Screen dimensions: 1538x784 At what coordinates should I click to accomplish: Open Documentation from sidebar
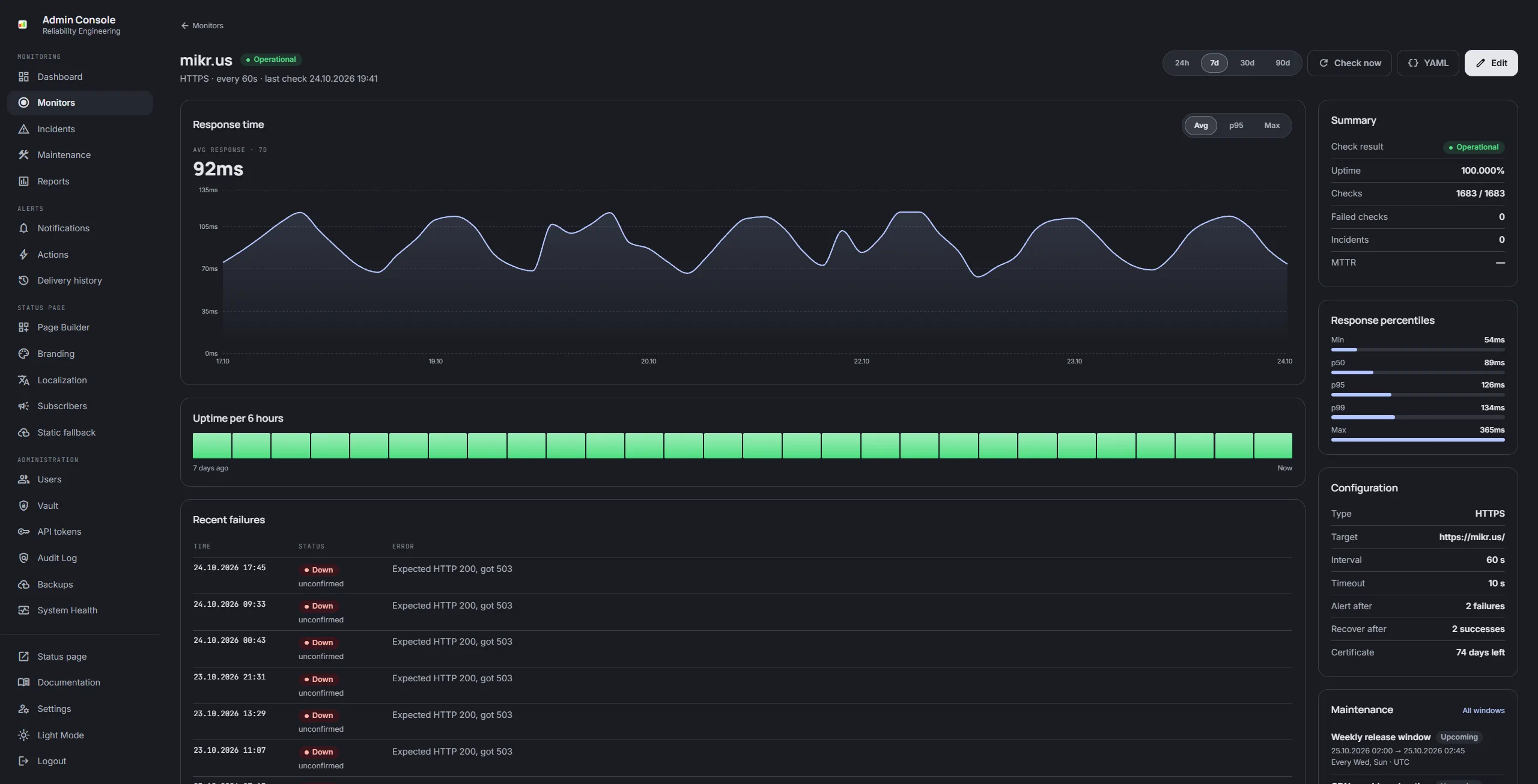(x=80, y=682)
